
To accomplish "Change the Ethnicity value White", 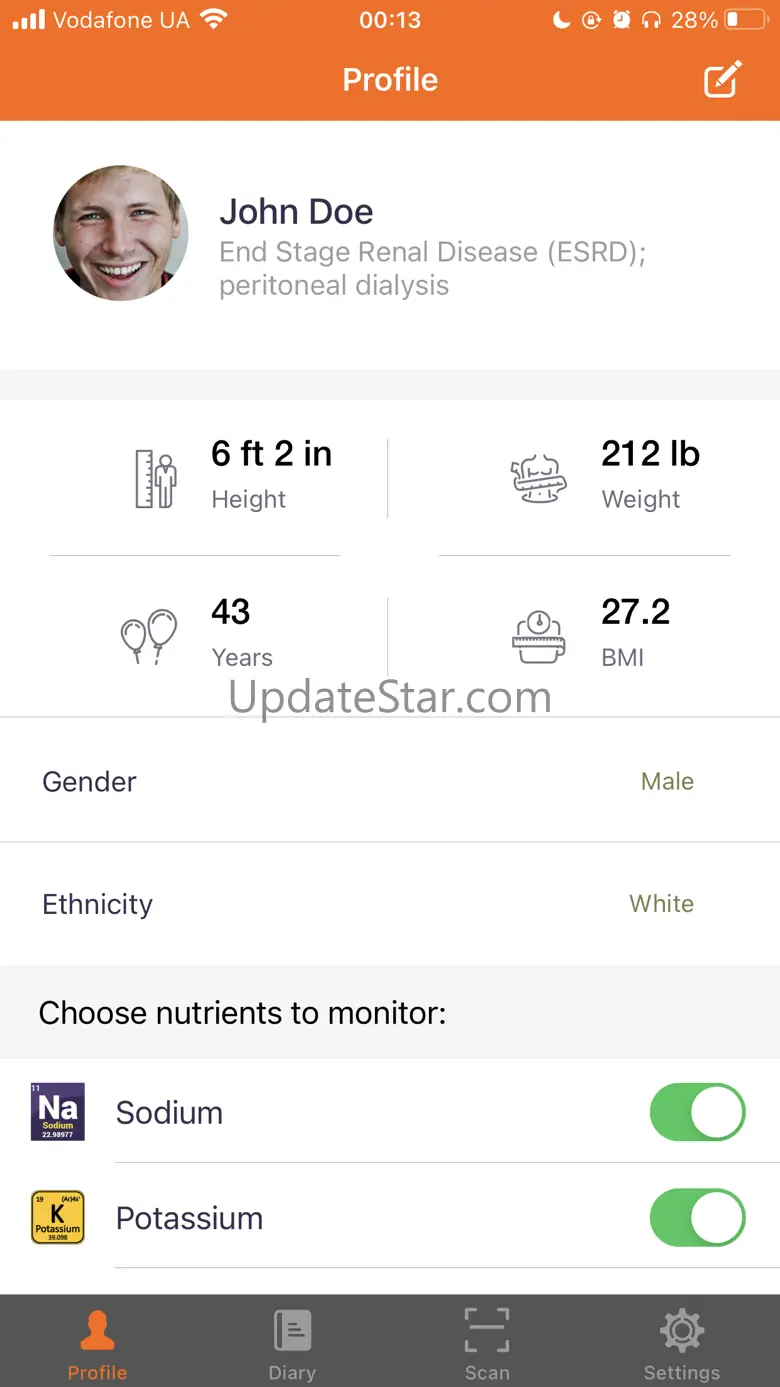I will (x=661, y=904).
